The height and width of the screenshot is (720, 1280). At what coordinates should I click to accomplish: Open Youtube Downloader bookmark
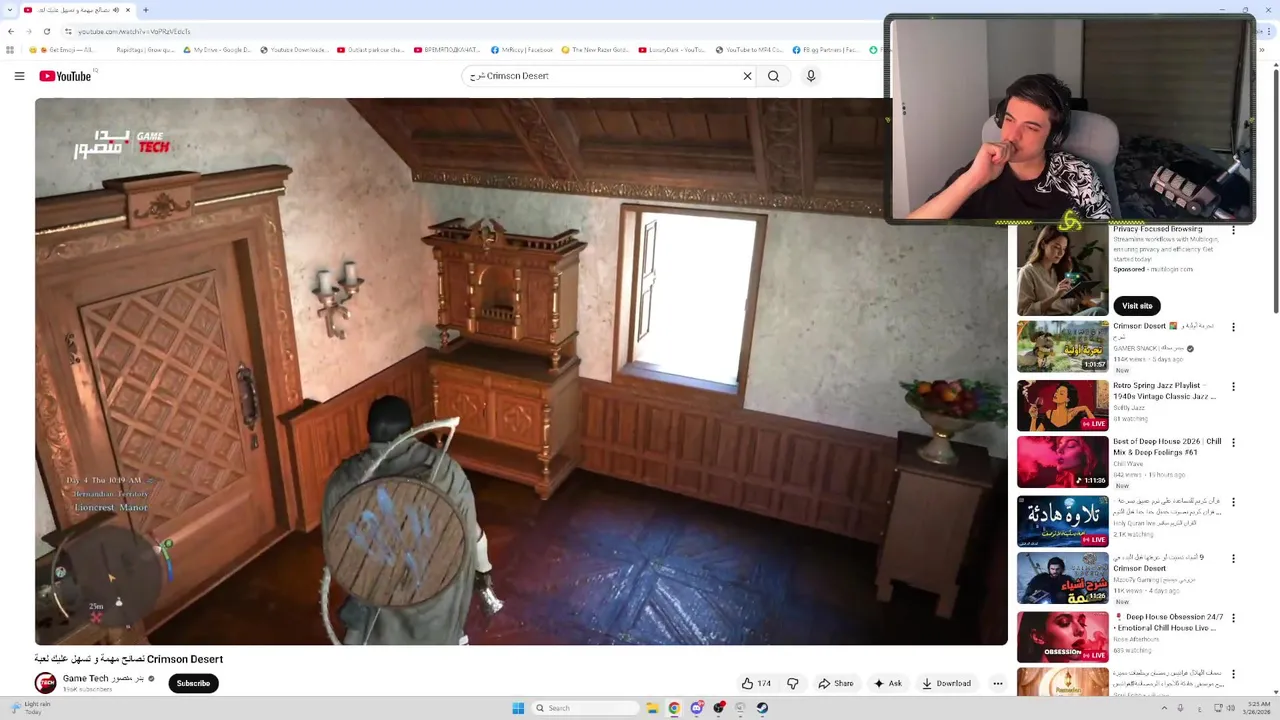[x=294, y=49]
